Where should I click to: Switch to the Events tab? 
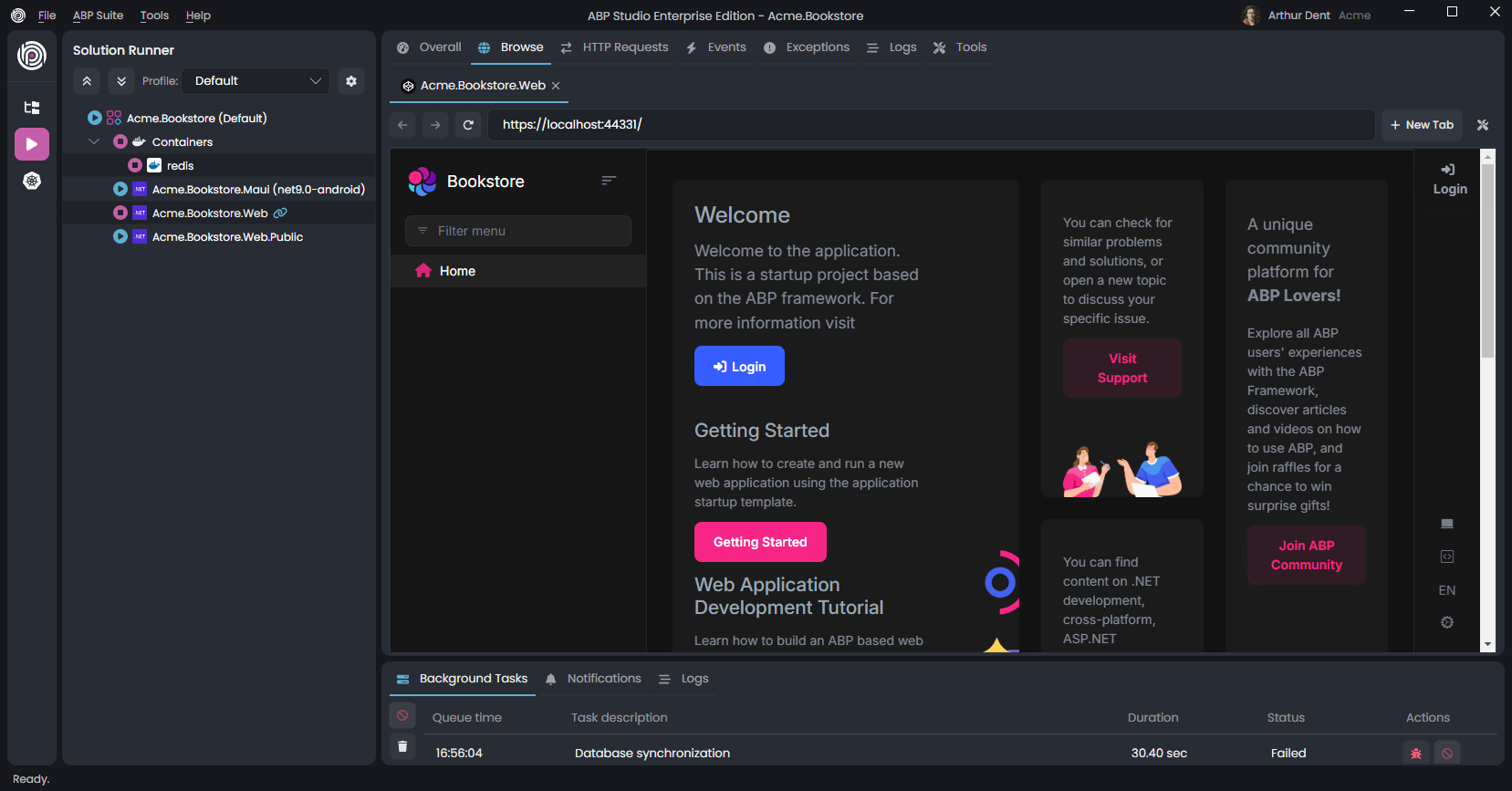click(716, 47)
